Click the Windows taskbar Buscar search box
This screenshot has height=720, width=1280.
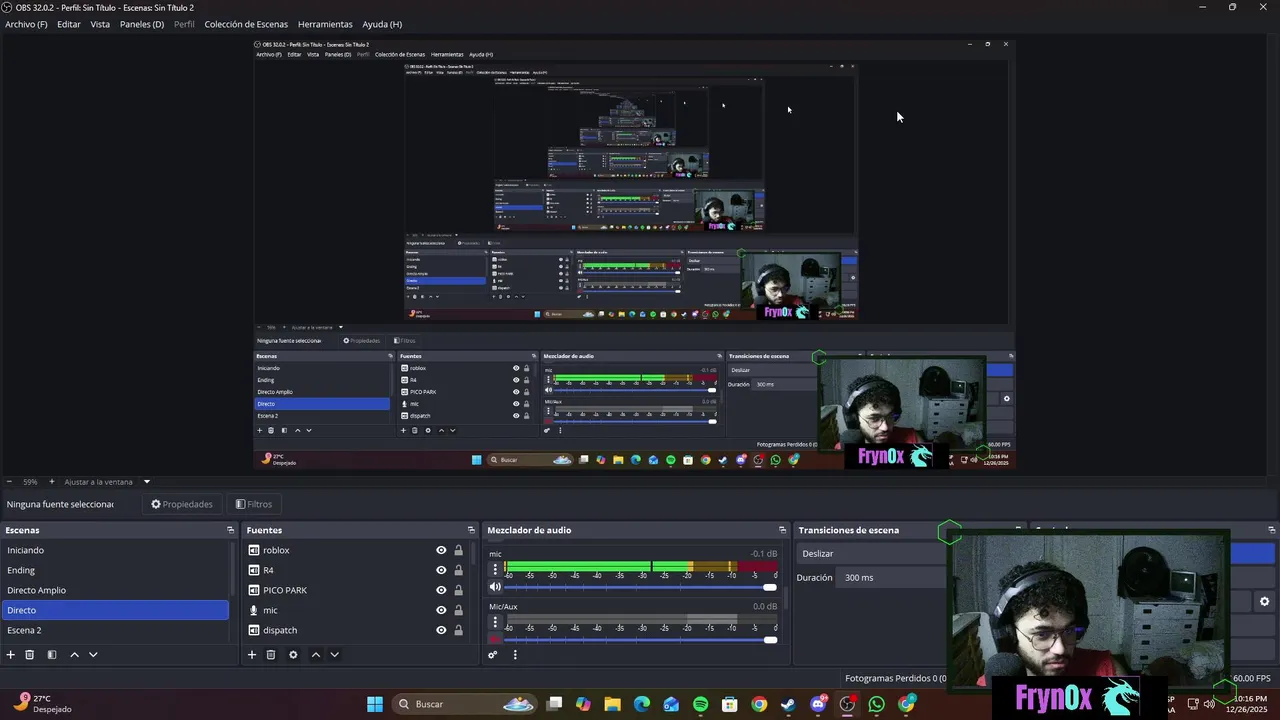(466, 704)
